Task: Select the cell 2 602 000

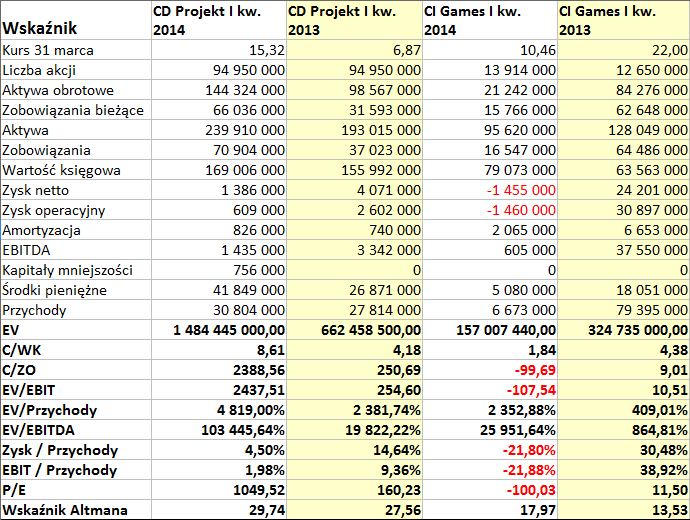Action: (354, 210)
